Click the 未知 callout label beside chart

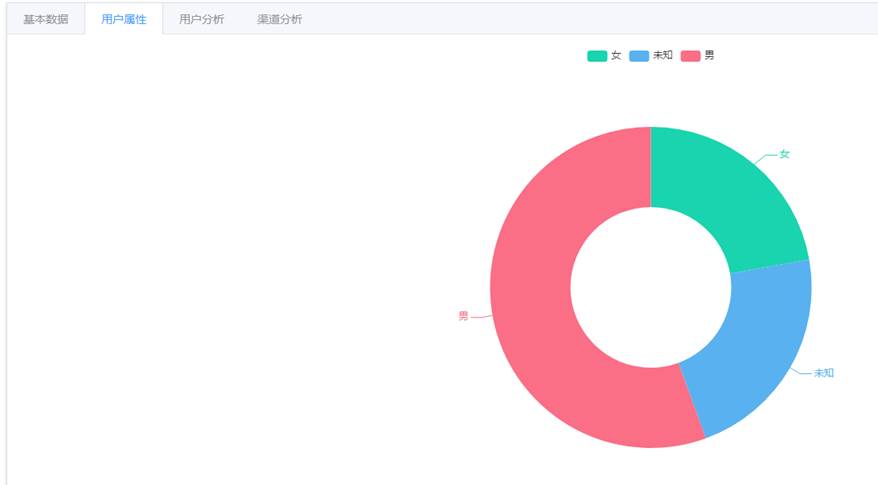[x=824, y=372]
